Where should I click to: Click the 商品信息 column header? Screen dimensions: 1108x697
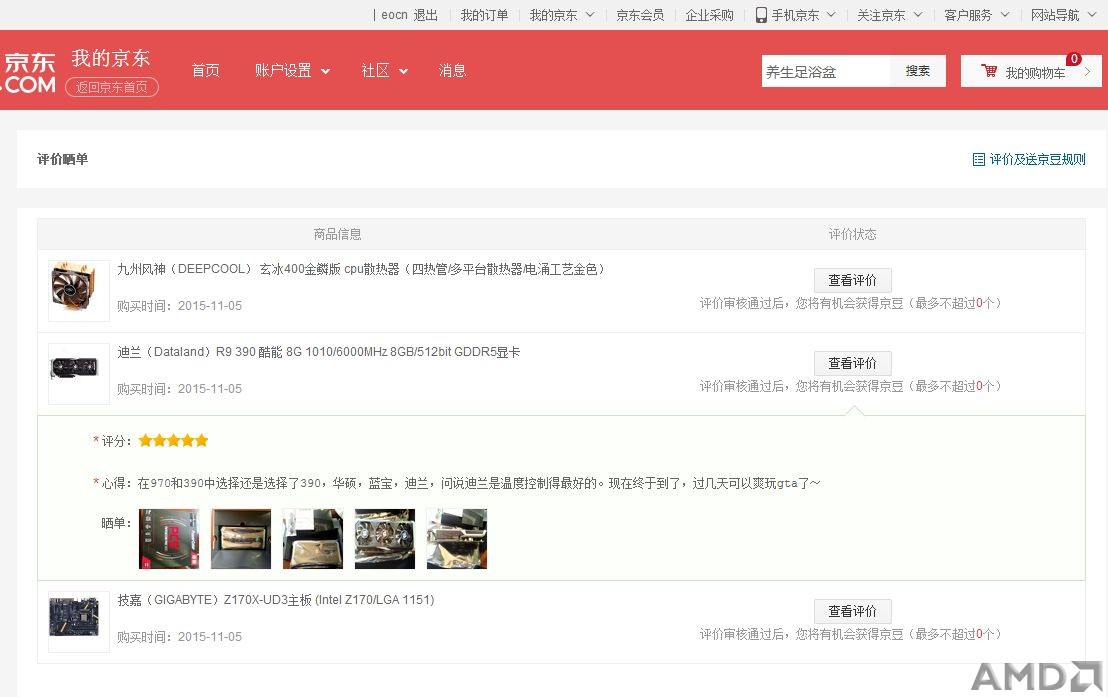tap(337, 234)
